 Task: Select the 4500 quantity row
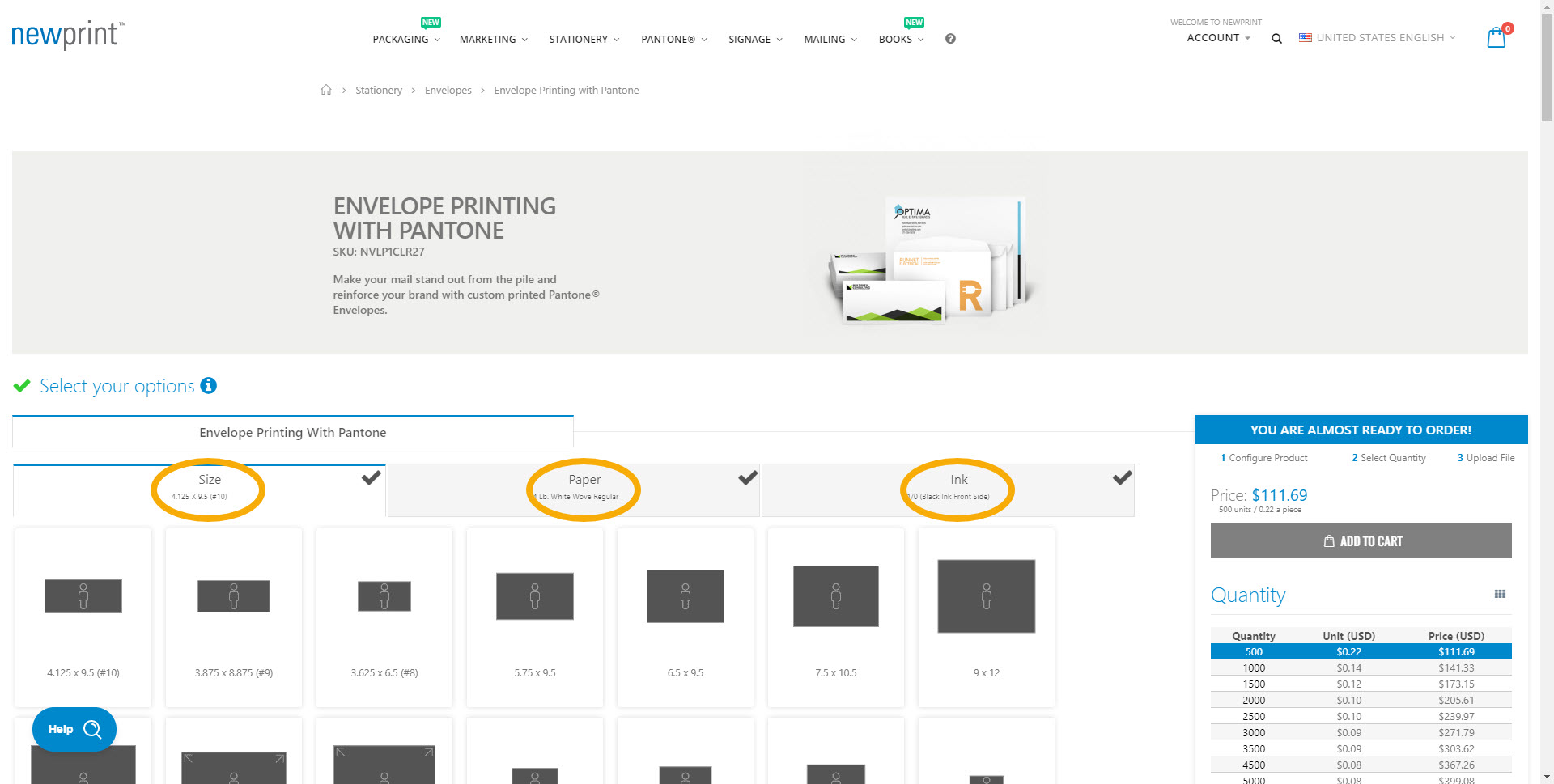(1361, 765)
